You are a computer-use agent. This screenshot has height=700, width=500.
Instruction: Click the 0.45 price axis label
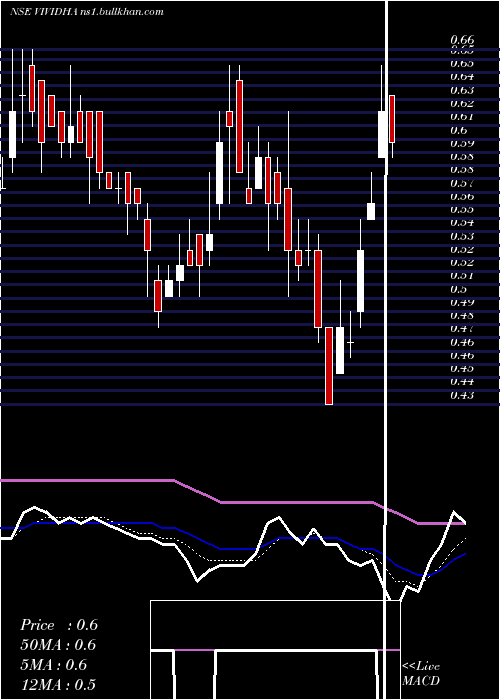(462, 368)
